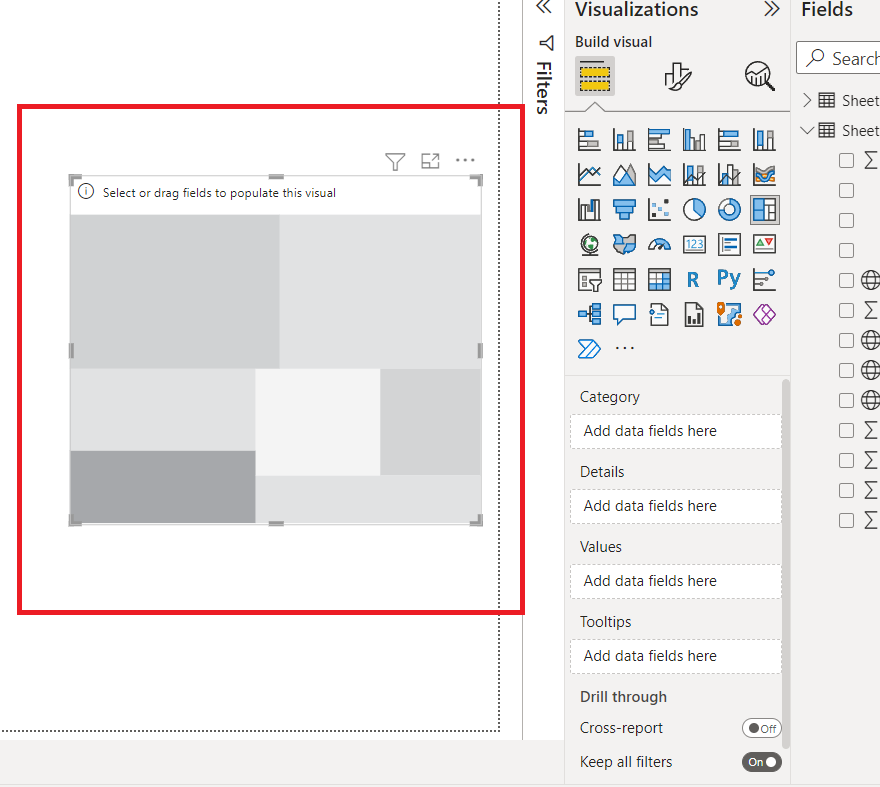Select the R script visual
The width and height of the screenshot is (880, 787).
pos(694,279)
